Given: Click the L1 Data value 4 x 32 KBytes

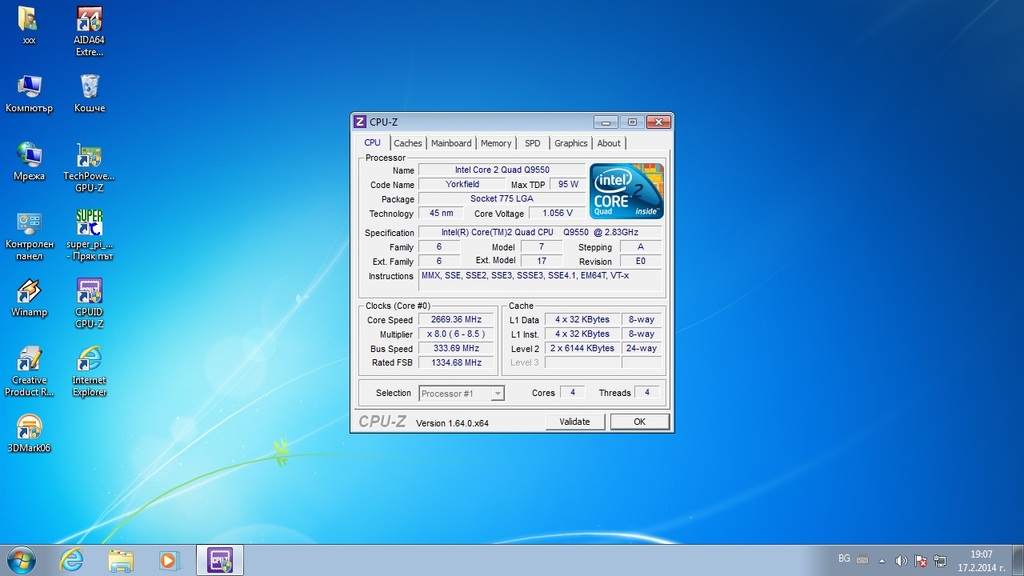Looking at the screenshot, I should tap(582, 319).
